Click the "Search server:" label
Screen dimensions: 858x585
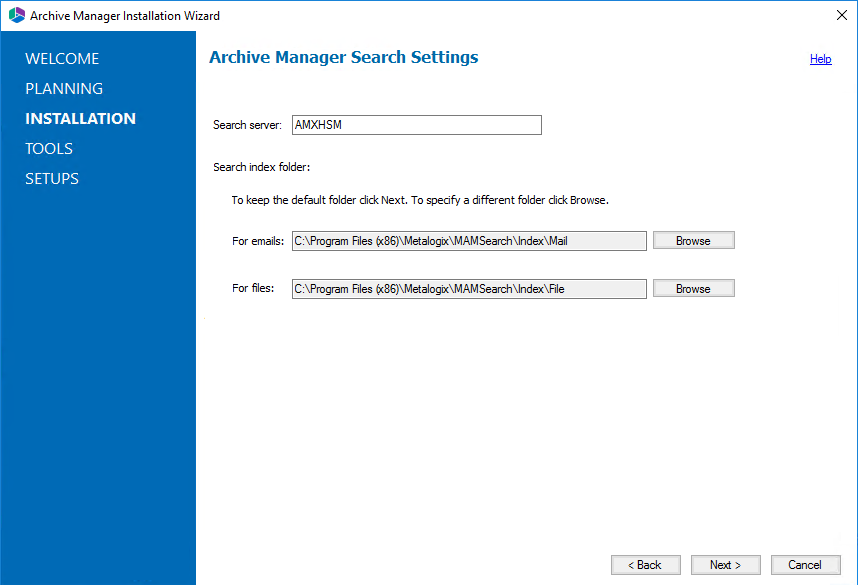[x=248, y=126]
